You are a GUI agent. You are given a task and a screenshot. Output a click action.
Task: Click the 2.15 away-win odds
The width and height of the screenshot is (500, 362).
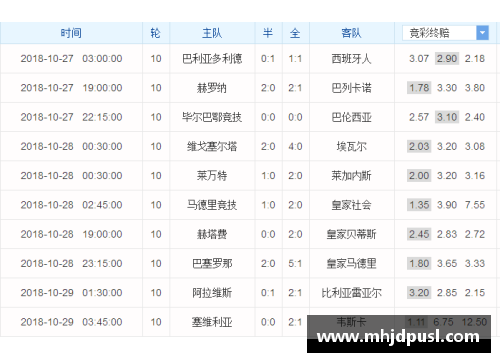coord(475,293)
